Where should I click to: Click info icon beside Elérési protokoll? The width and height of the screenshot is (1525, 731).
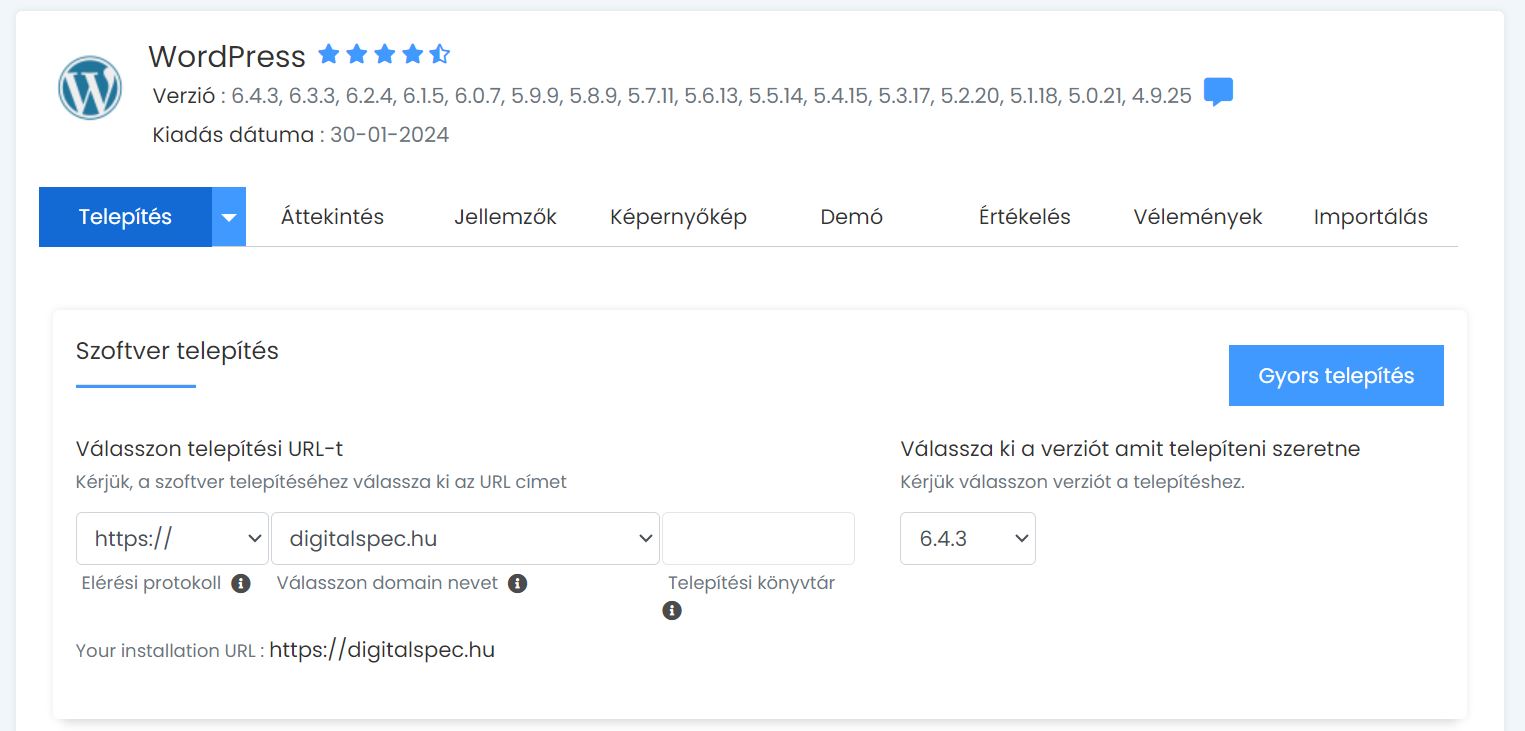click(240, 583)
